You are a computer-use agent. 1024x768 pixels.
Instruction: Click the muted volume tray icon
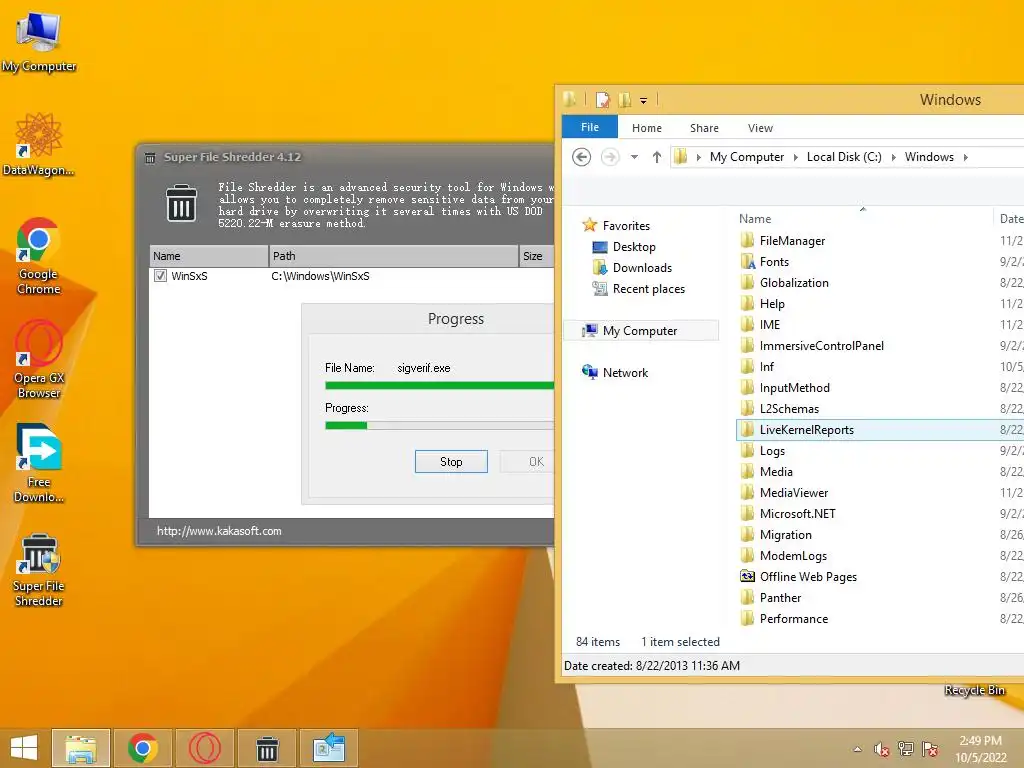coord(881,749)
